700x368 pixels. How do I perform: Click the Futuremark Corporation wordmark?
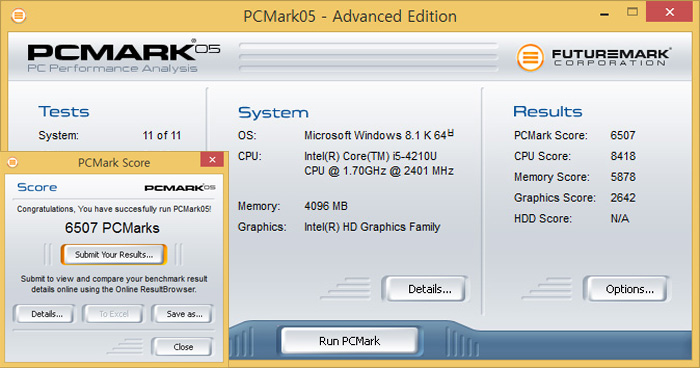point(611,57)
